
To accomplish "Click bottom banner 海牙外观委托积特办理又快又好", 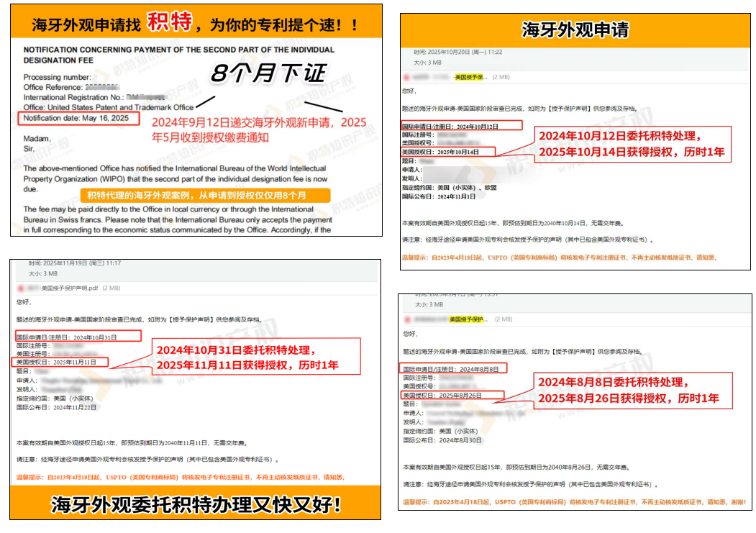I will click(195, 505).
